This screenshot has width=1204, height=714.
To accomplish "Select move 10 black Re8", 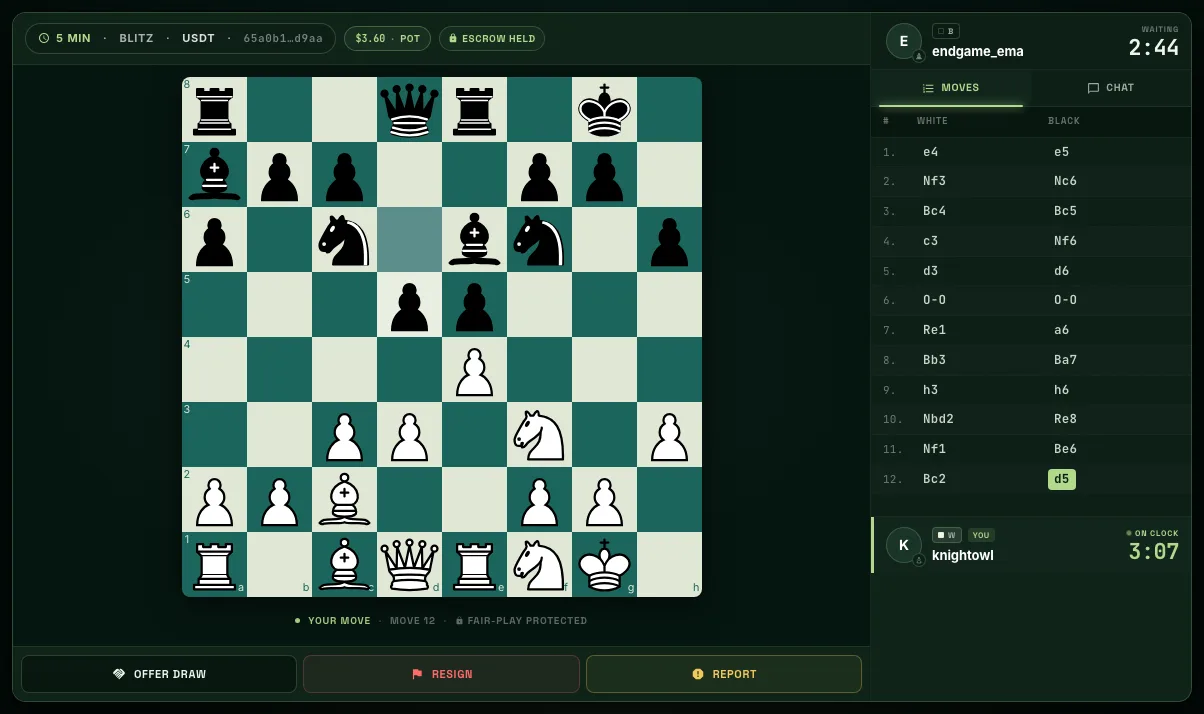I will [x=1065, y=419].
